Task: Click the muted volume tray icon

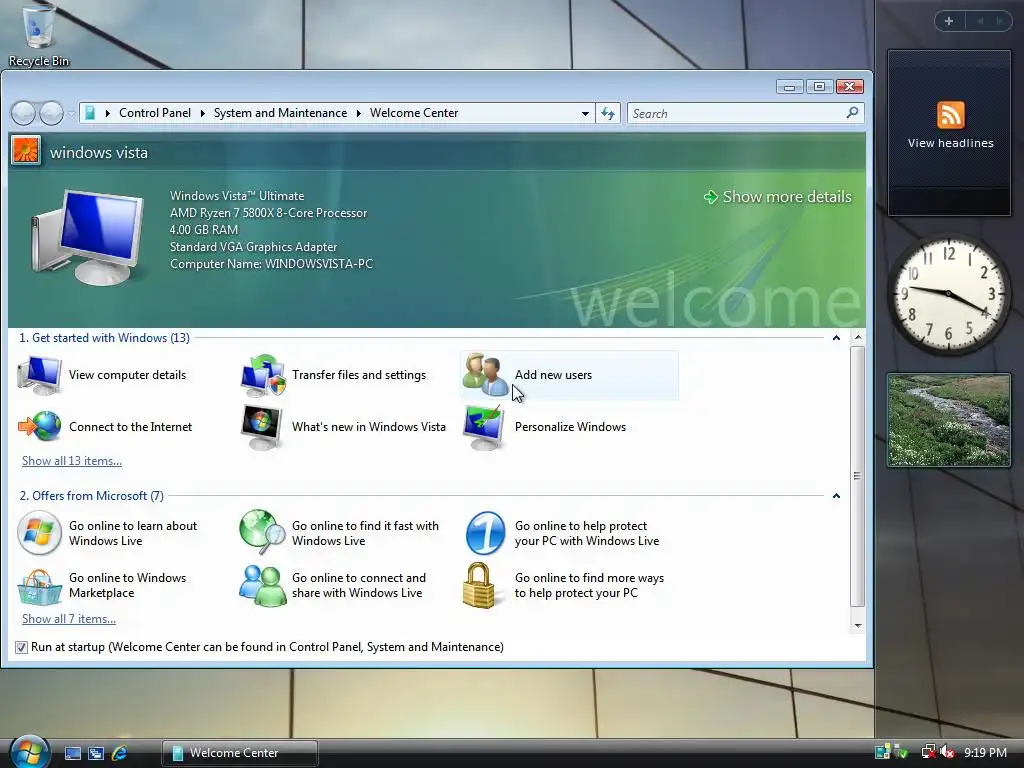Action: pos(948,752)
